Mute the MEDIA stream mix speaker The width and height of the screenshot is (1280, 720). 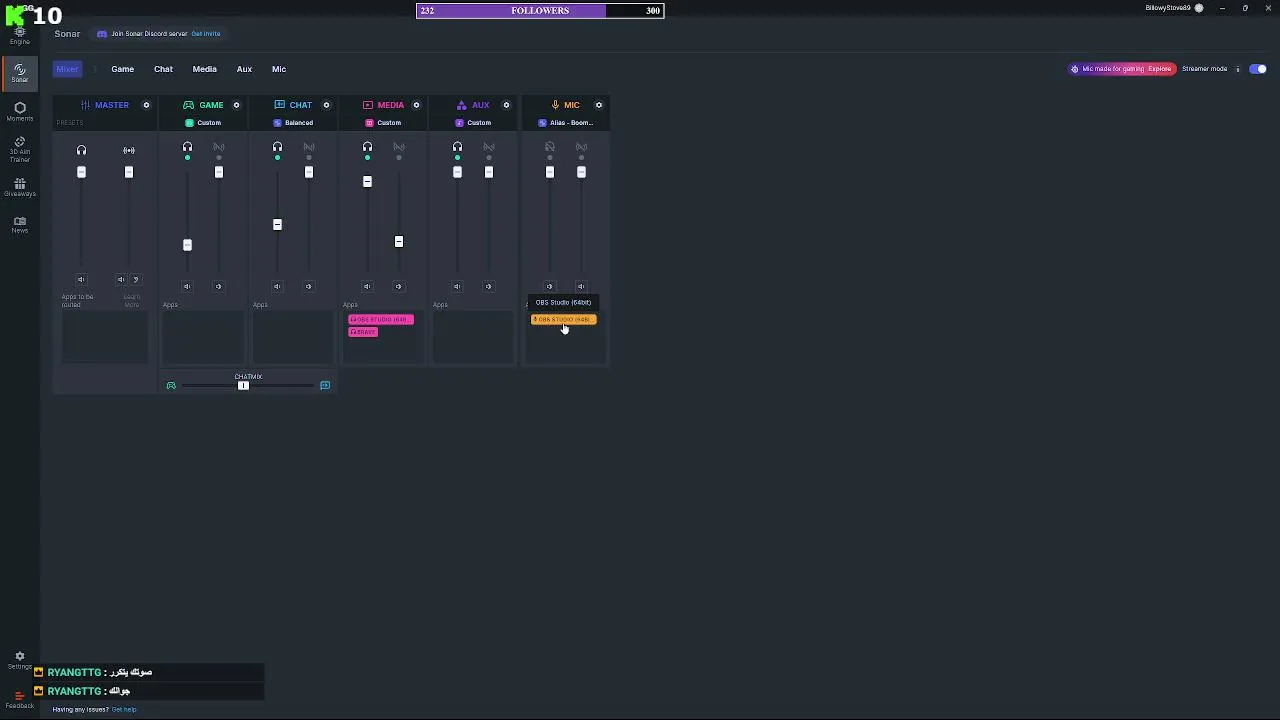(x=398, y=287)
